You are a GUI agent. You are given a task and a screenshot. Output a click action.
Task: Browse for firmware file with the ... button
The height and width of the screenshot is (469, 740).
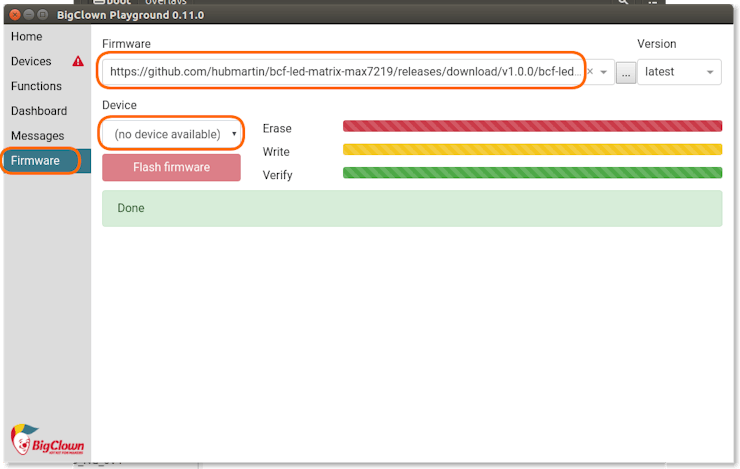[626, 74]
